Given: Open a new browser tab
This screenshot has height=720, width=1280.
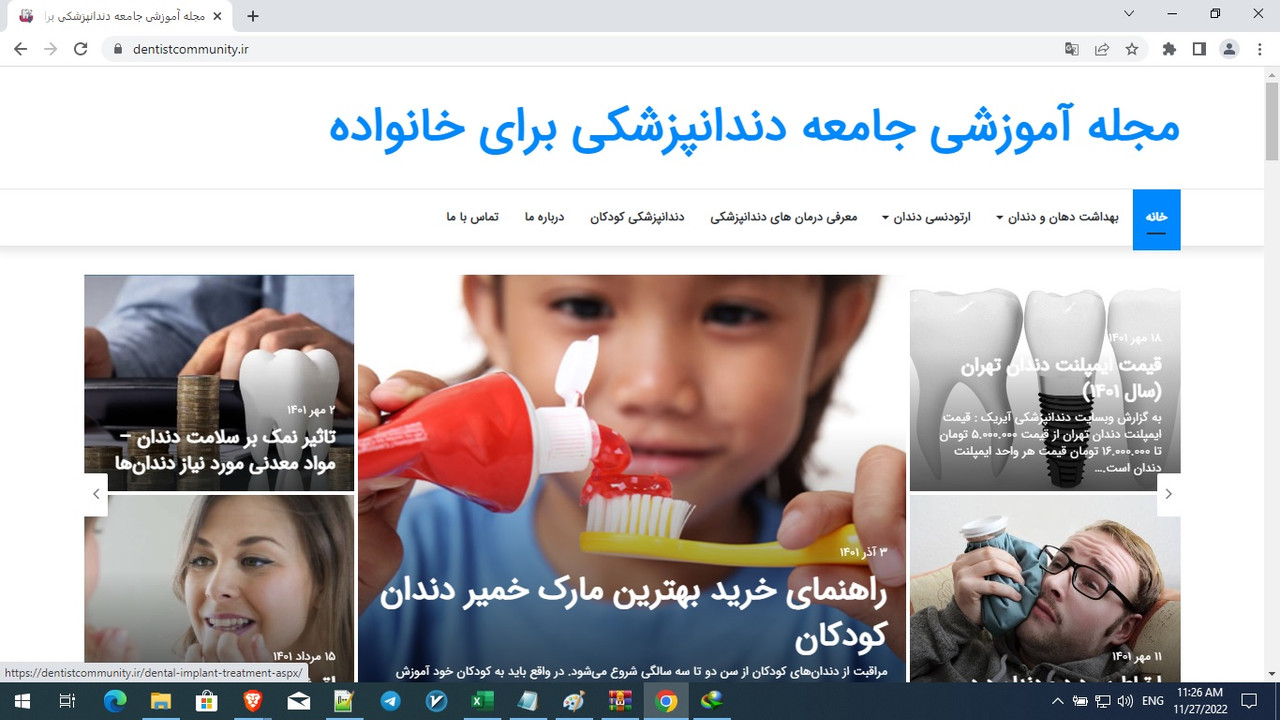Looking at the screenshot, I should (x=253, y=16).
